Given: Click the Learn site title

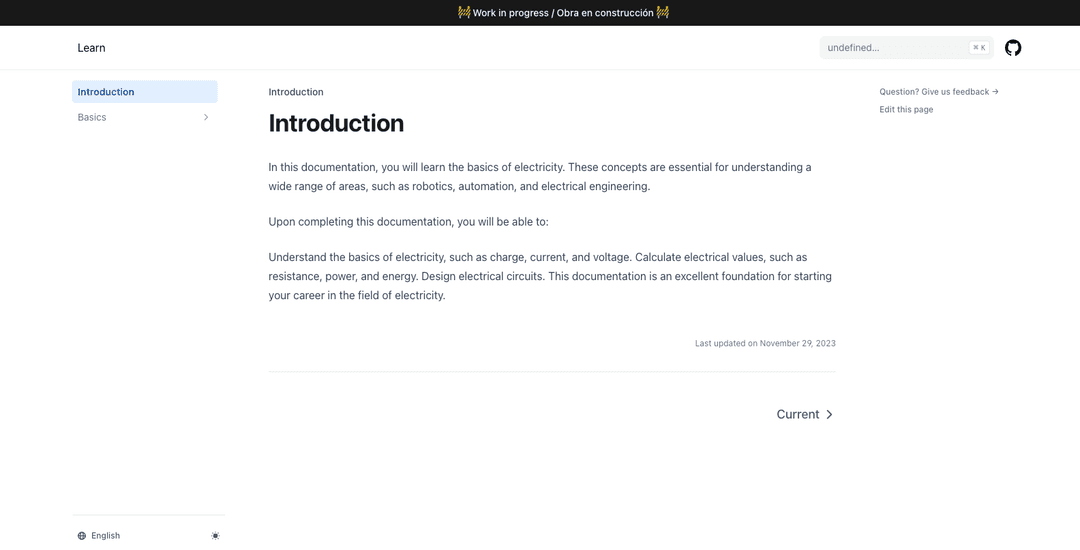Looking at the screenshot, I should point(91,47).
